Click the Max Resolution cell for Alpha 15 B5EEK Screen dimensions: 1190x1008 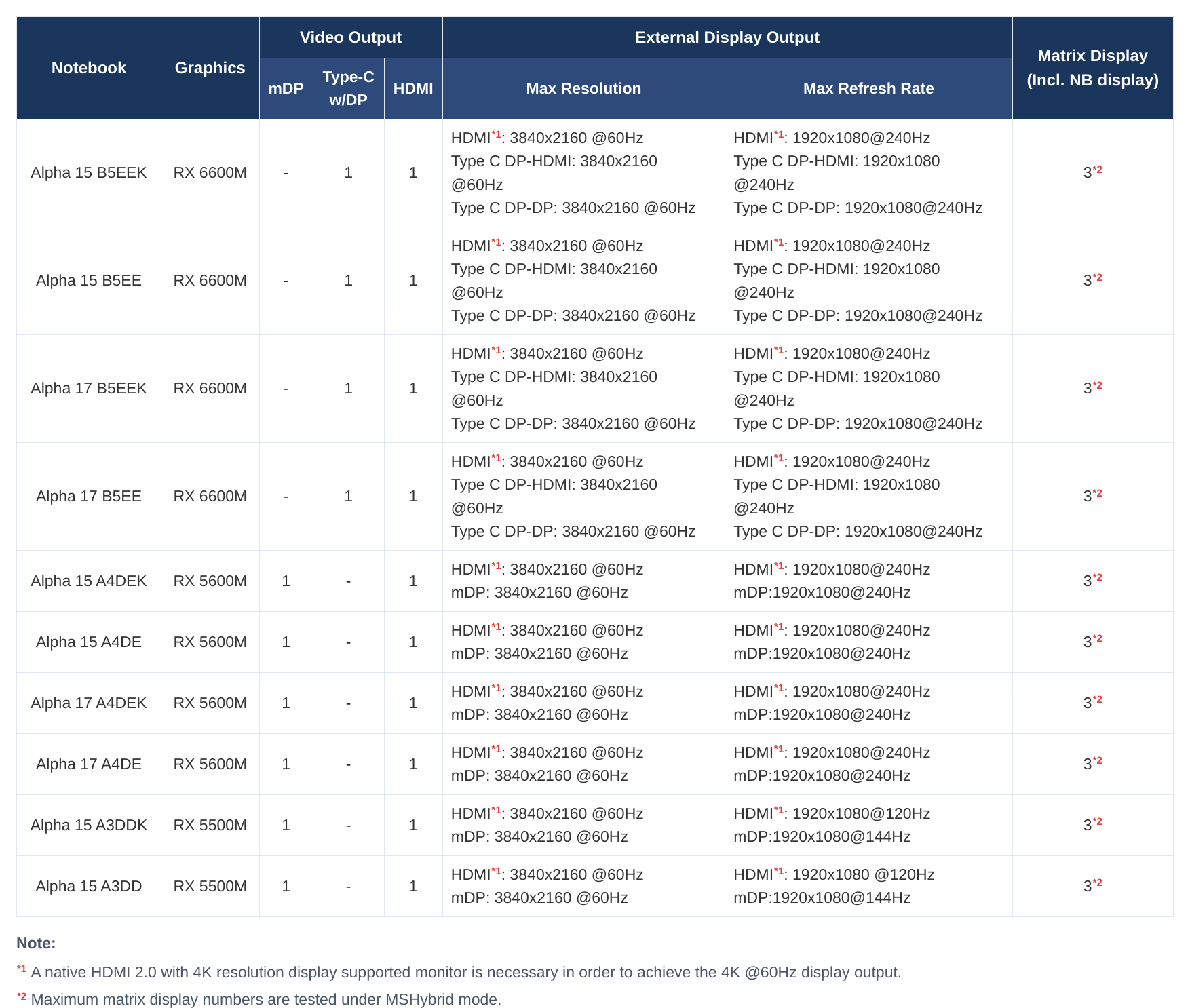[583, 173]
